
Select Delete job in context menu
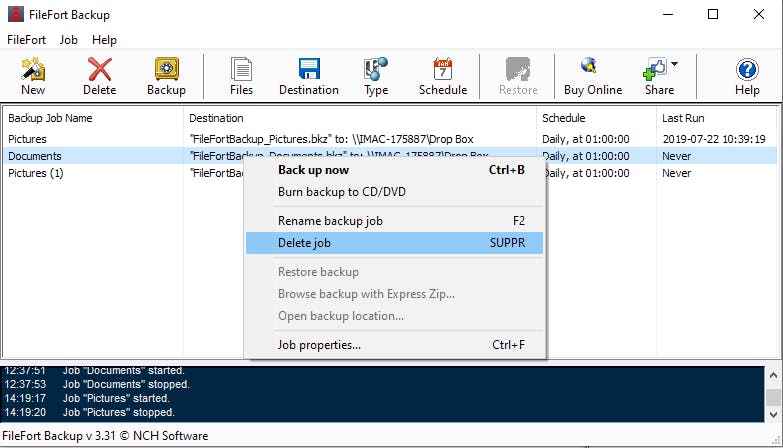point(394,243)
